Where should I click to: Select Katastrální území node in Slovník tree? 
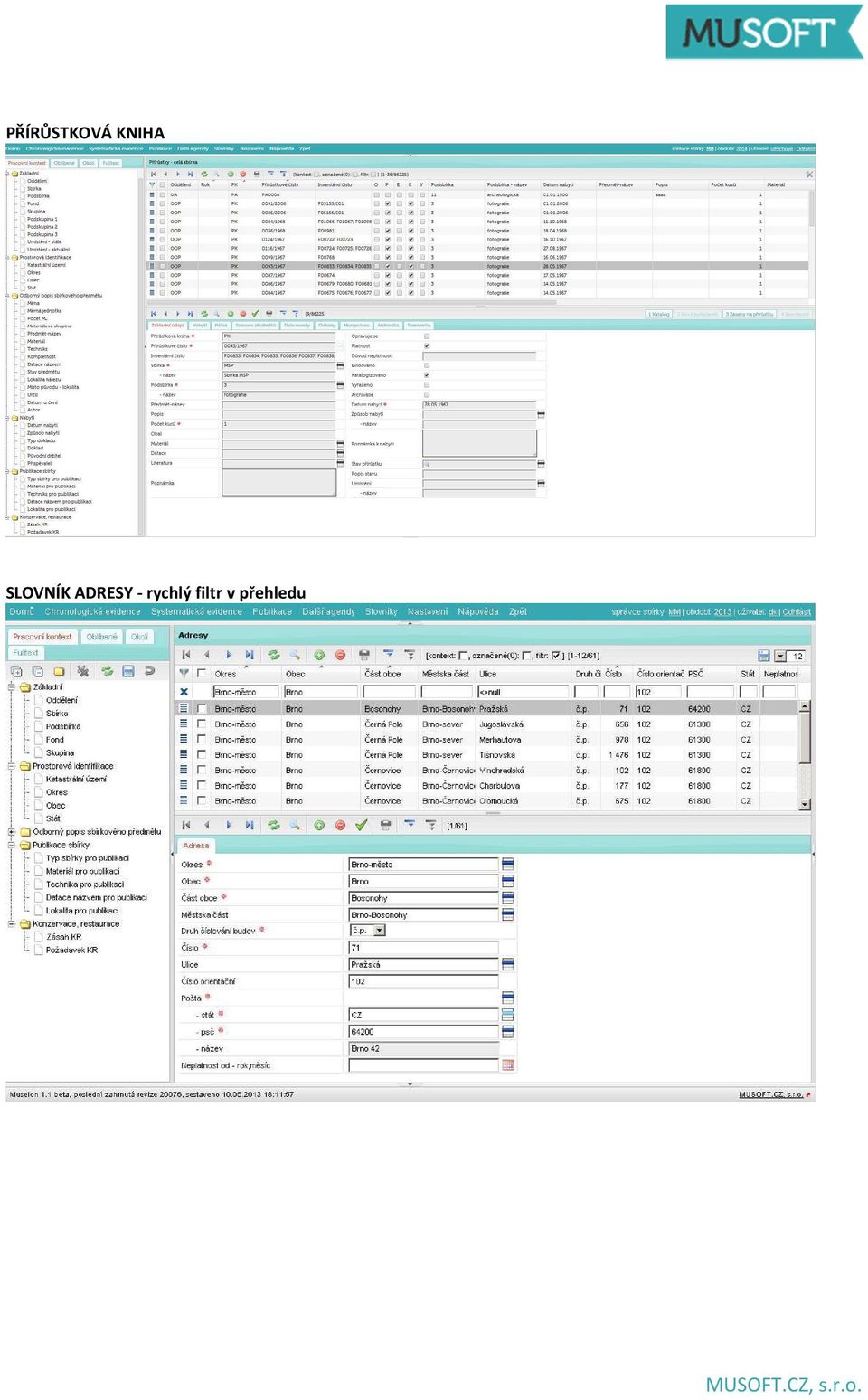(x=76, y=779)
